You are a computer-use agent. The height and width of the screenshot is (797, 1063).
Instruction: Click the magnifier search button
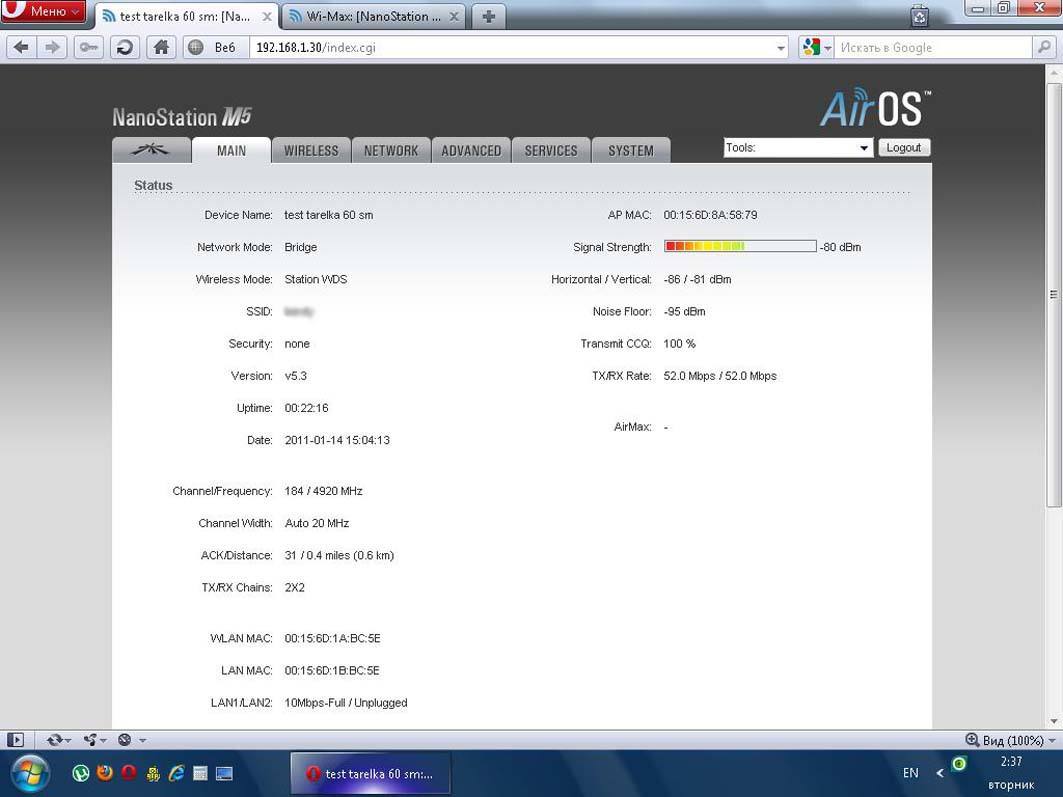(x=1044, y=47)
